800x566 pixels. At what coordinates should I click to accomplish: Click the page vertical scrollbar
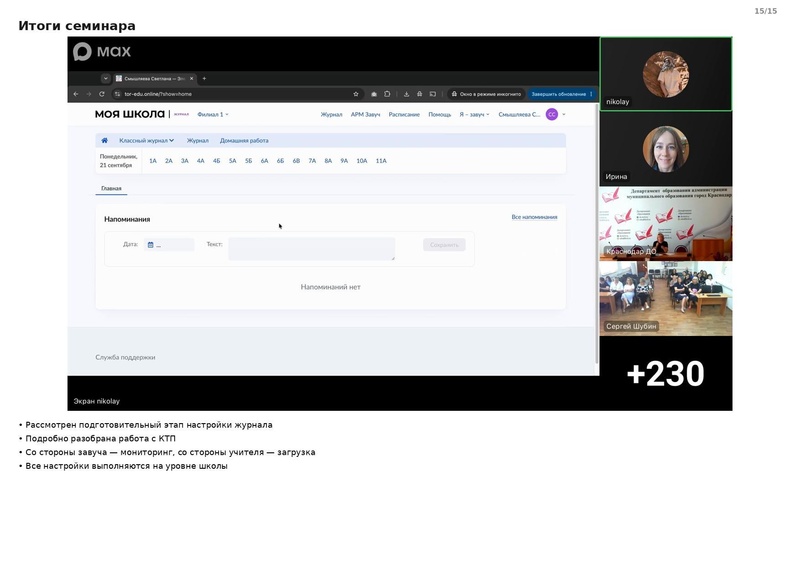tap(596, 233)
